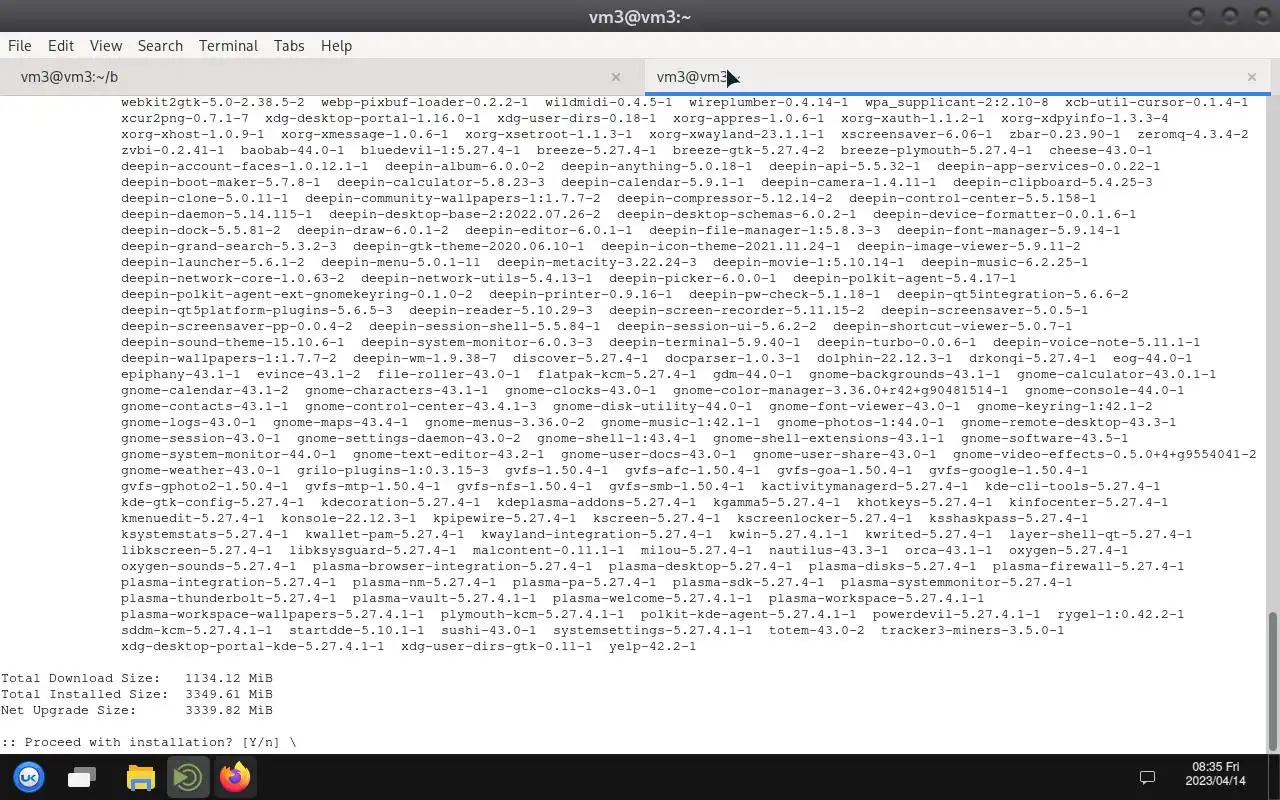Click the window close button in title bar
This screenshot has height=800, width=1280.
(1263, 16)
